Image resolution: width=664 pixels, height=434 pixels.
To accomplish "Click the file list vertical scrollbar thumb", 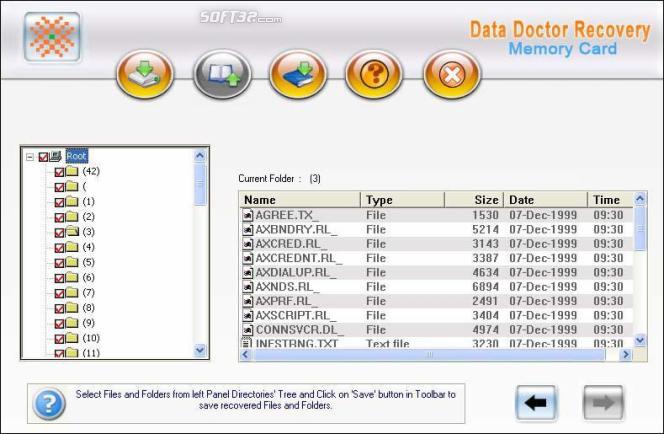I will click(x=640, y=229).
